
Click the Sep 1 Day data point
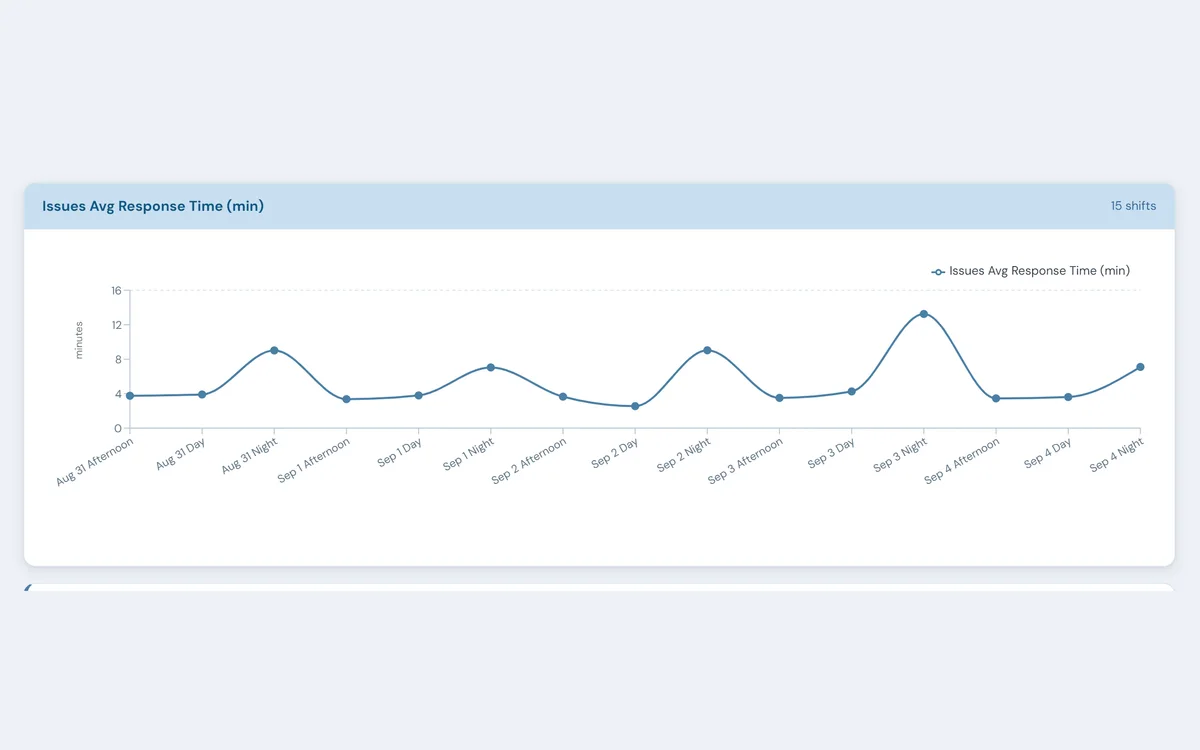419,395
